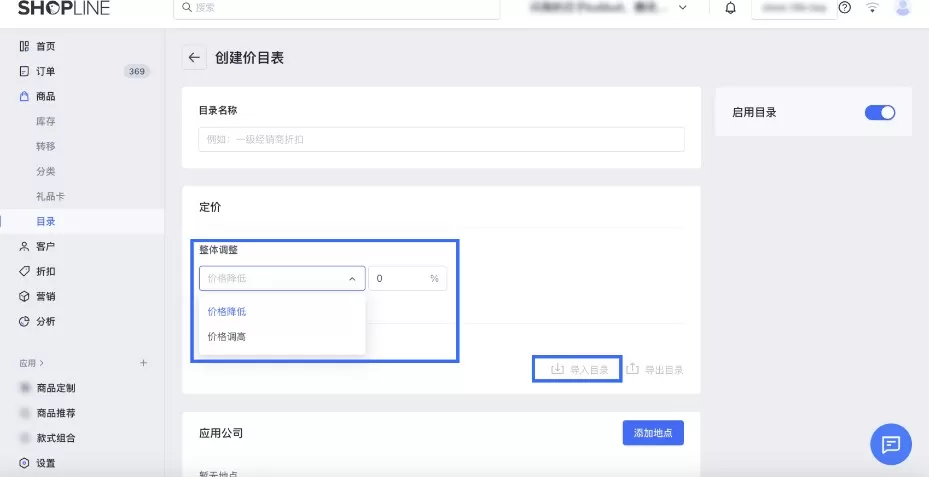The width and height of the screenshot is (929, 477).
Task: Click the 款式组合 app icon
Action: [x=25, y=438]
